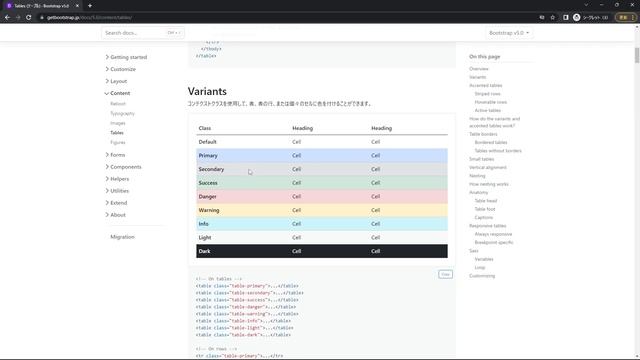Copy the code snippet with Copy button
Viewport: 640px width, 360px height.
445,274
